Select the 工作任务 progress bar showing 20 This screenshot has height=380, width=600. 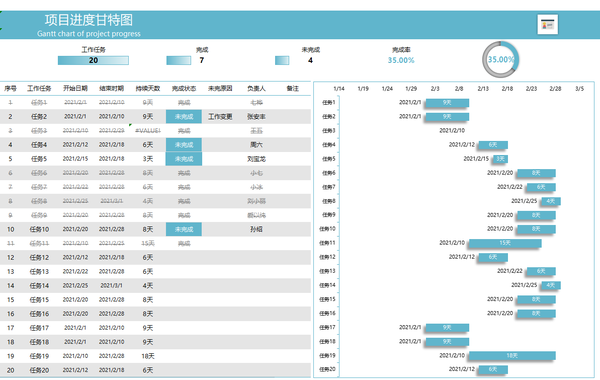pyautogui.click(x=93, y=60)
